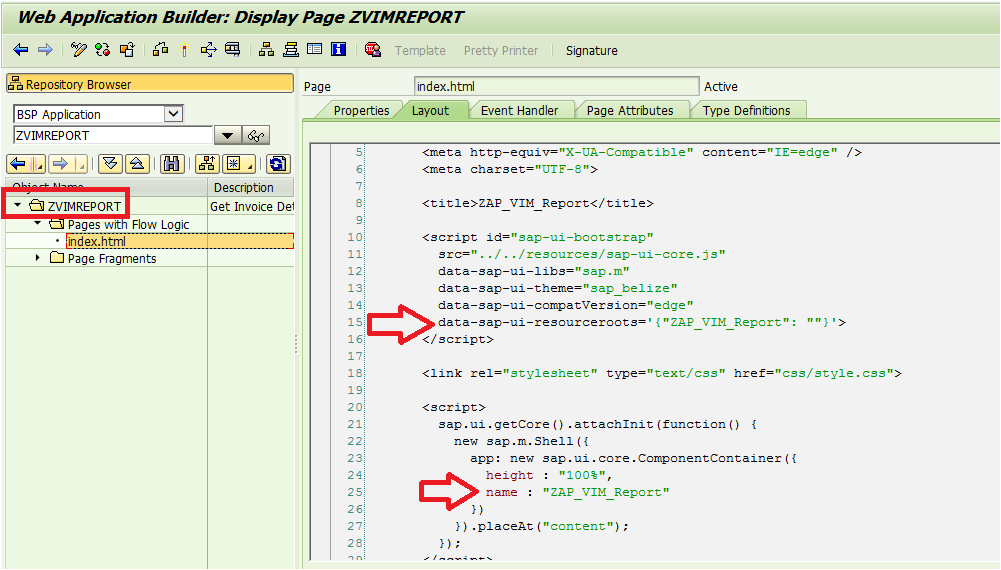
Task: Click the Other Object icon
Action: click(127, 50)
